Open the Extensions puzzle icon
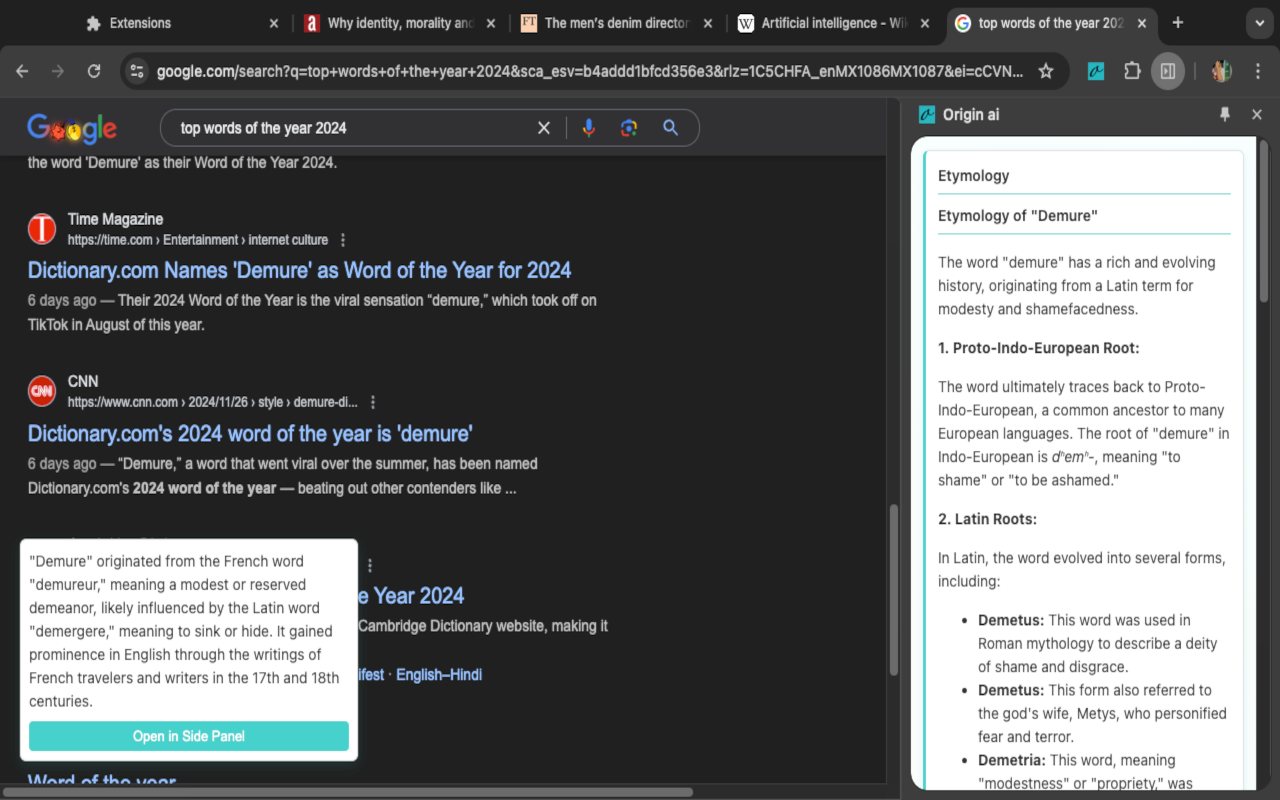The width and height of the screenshot is (1280, 800). [1132, 71]
